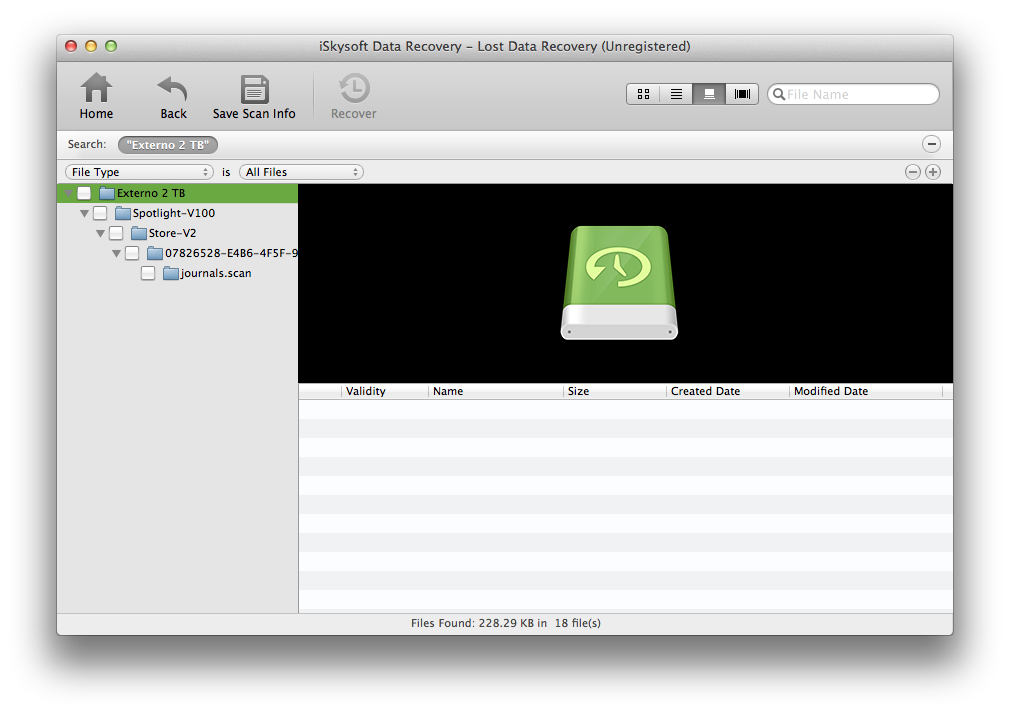Open the All Files dropdown

(301, 172)
